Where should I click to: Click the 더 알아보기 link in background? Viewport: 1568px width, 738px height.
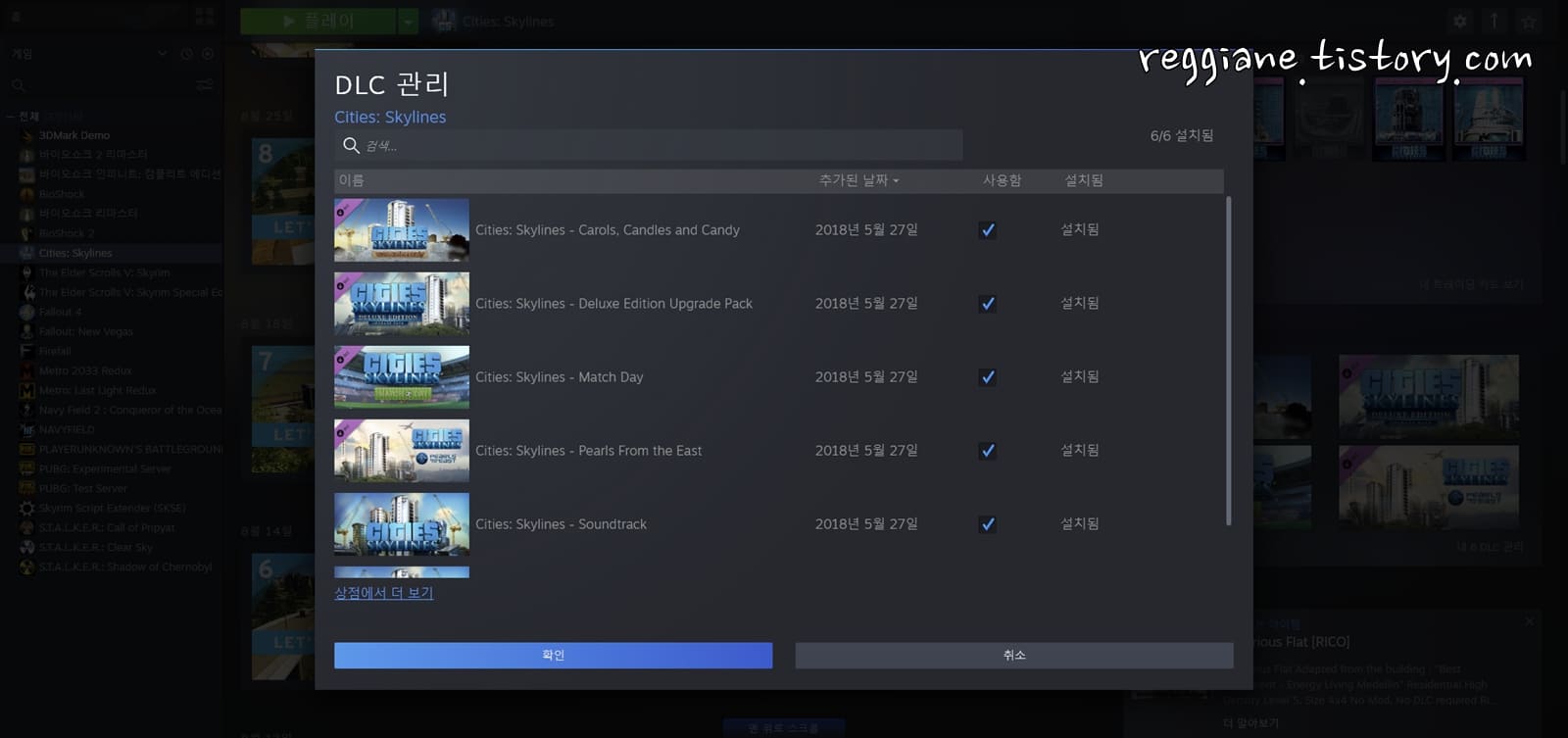pyautogui.click(x=1250, y=723)
